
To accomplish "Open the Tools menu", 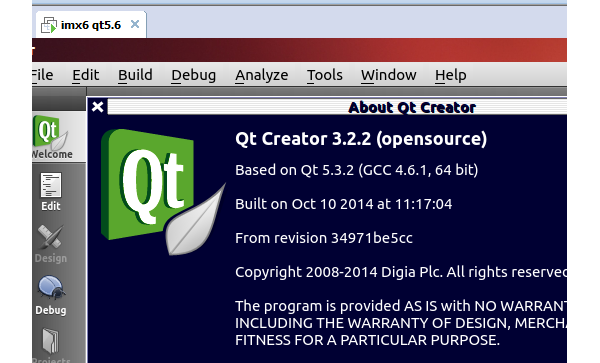I will click(324, 75).
